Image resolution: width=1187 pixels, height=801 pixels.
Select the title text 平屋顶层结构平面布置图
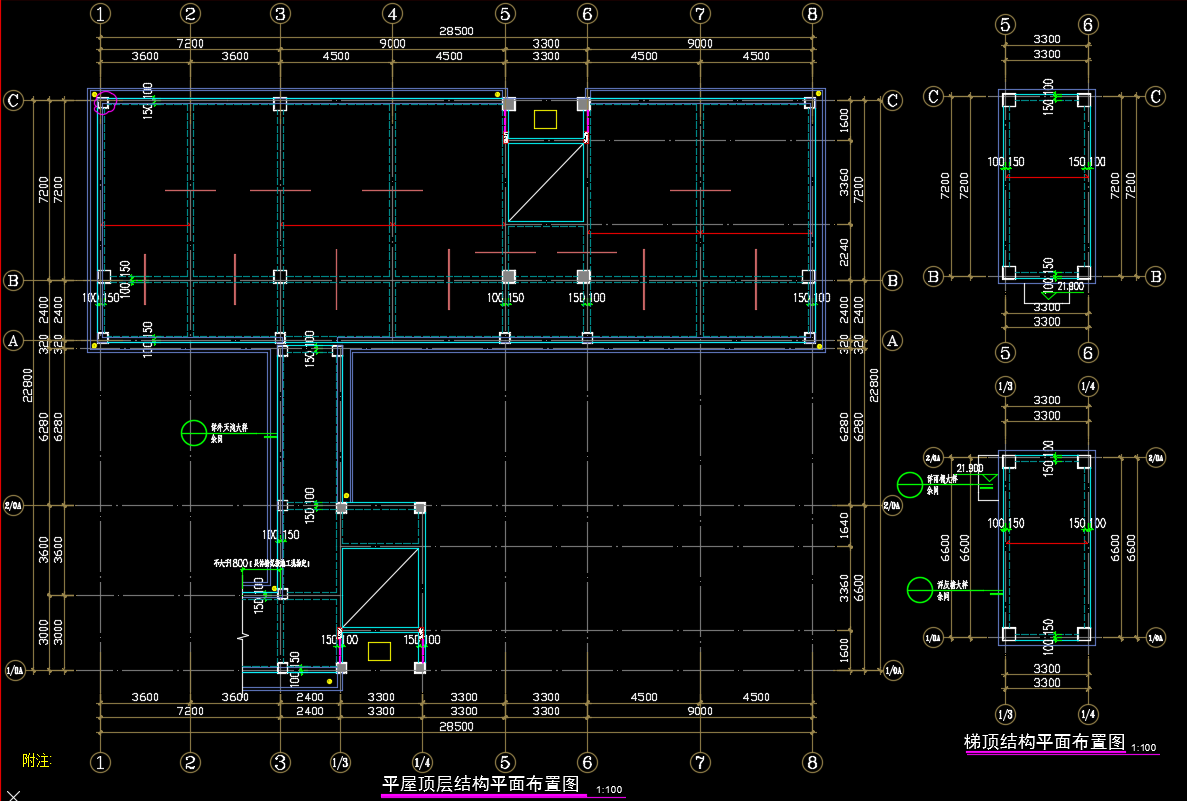481,784
